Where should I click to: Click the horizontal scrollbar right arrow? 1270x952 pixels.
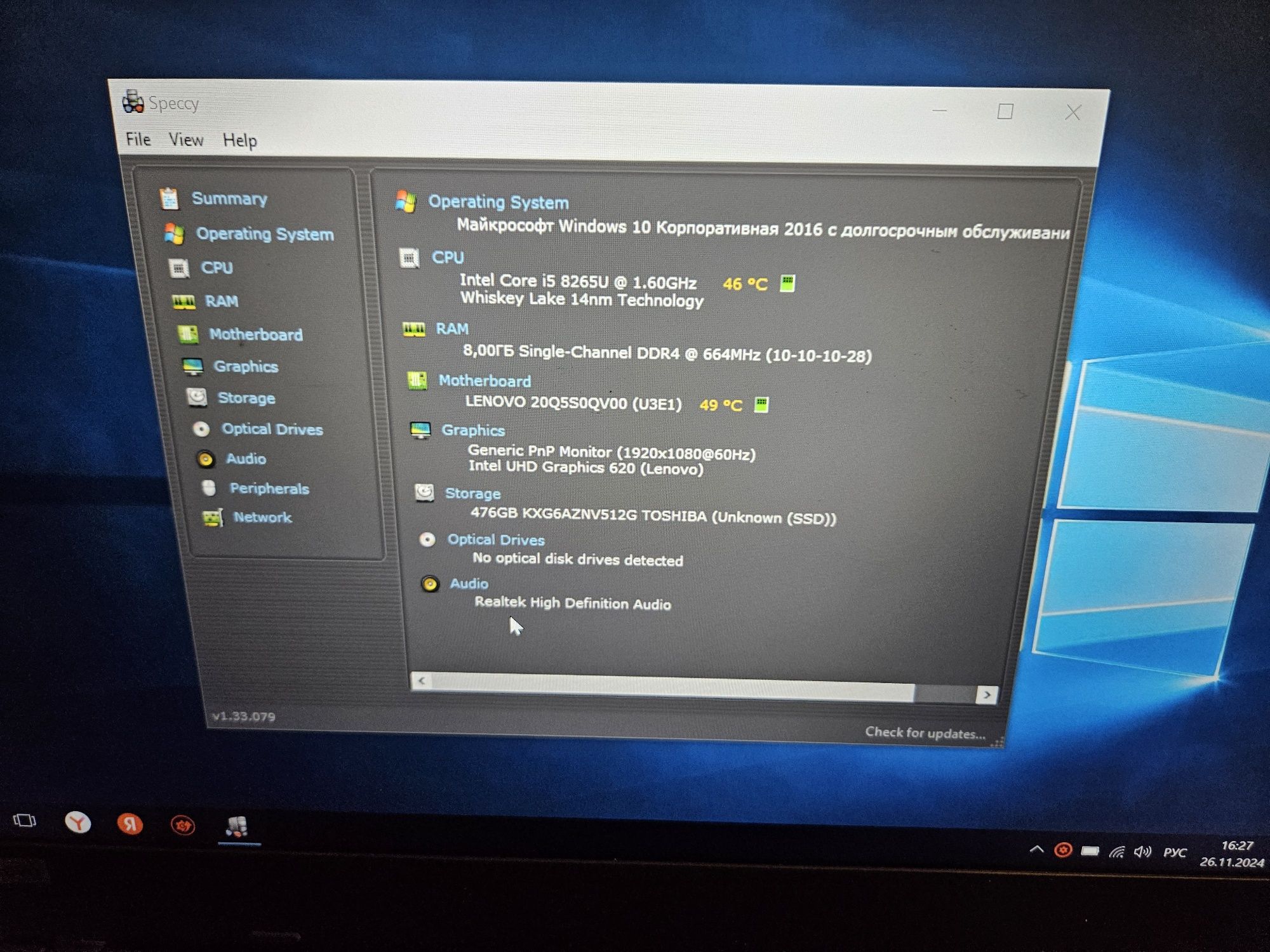point(987,694)
